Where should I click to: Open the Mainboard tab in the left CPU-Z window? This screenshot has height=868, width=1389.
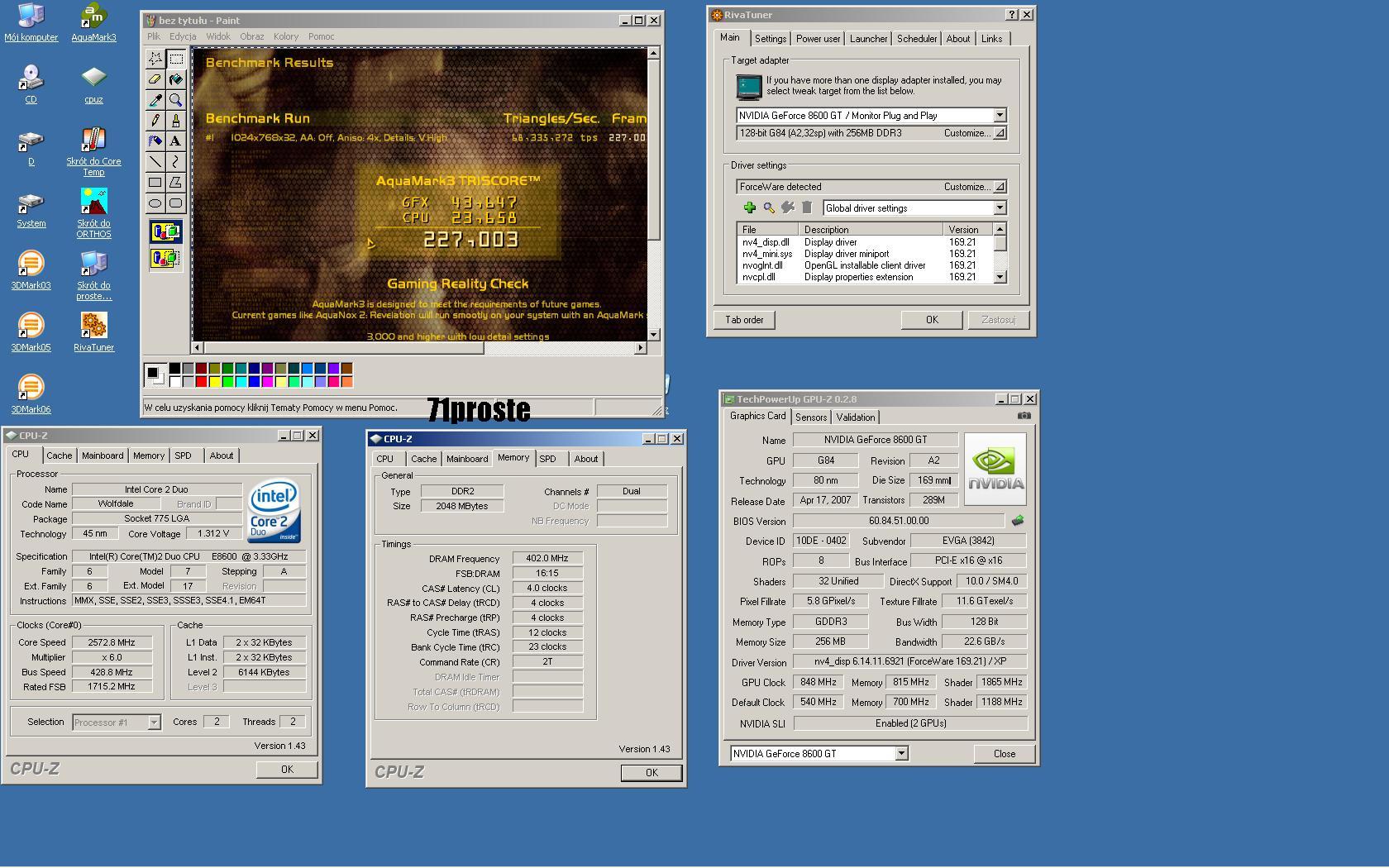[x=103, y=455]
